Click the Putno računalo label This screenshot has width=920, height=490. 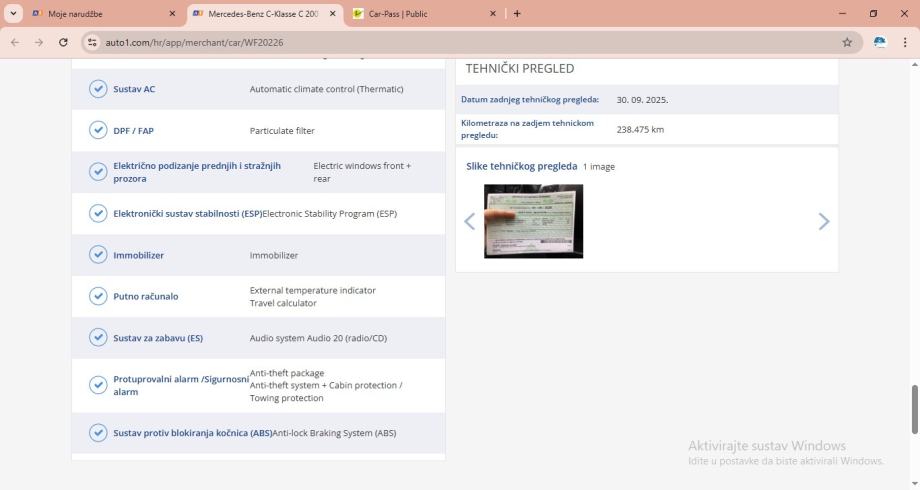point(146,296)
